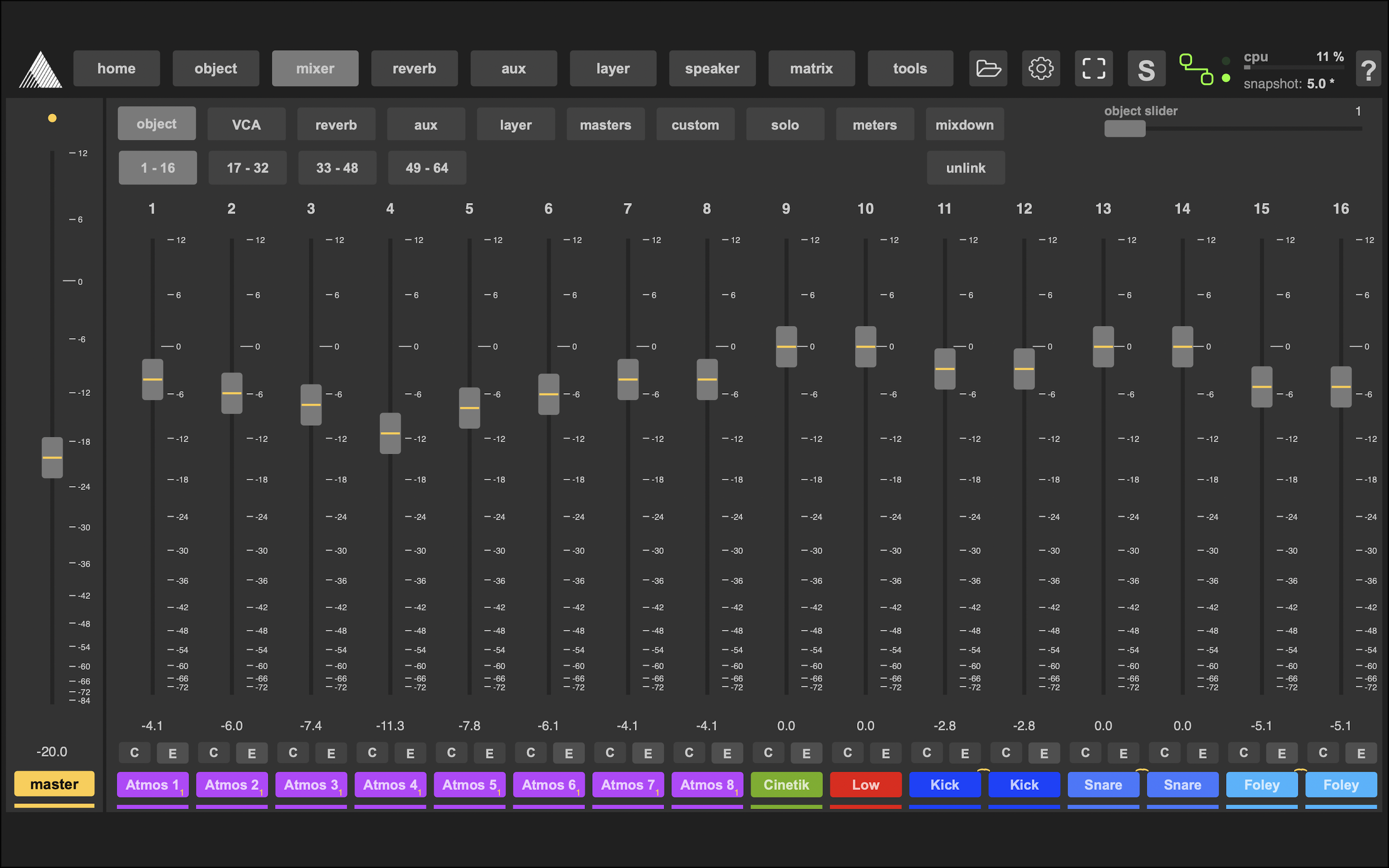Switch to the home page tab

[117, 68]
